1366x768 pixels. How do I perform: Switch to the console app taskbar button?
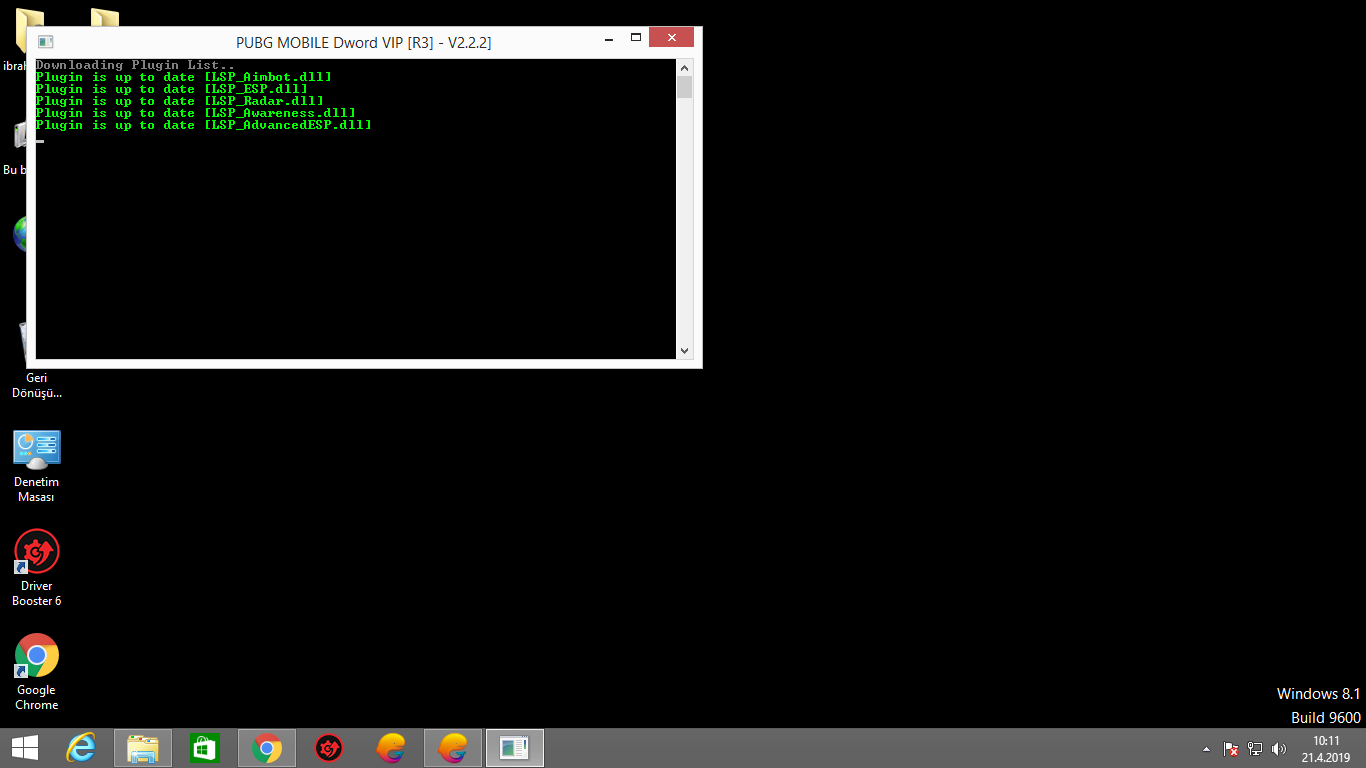515,748
